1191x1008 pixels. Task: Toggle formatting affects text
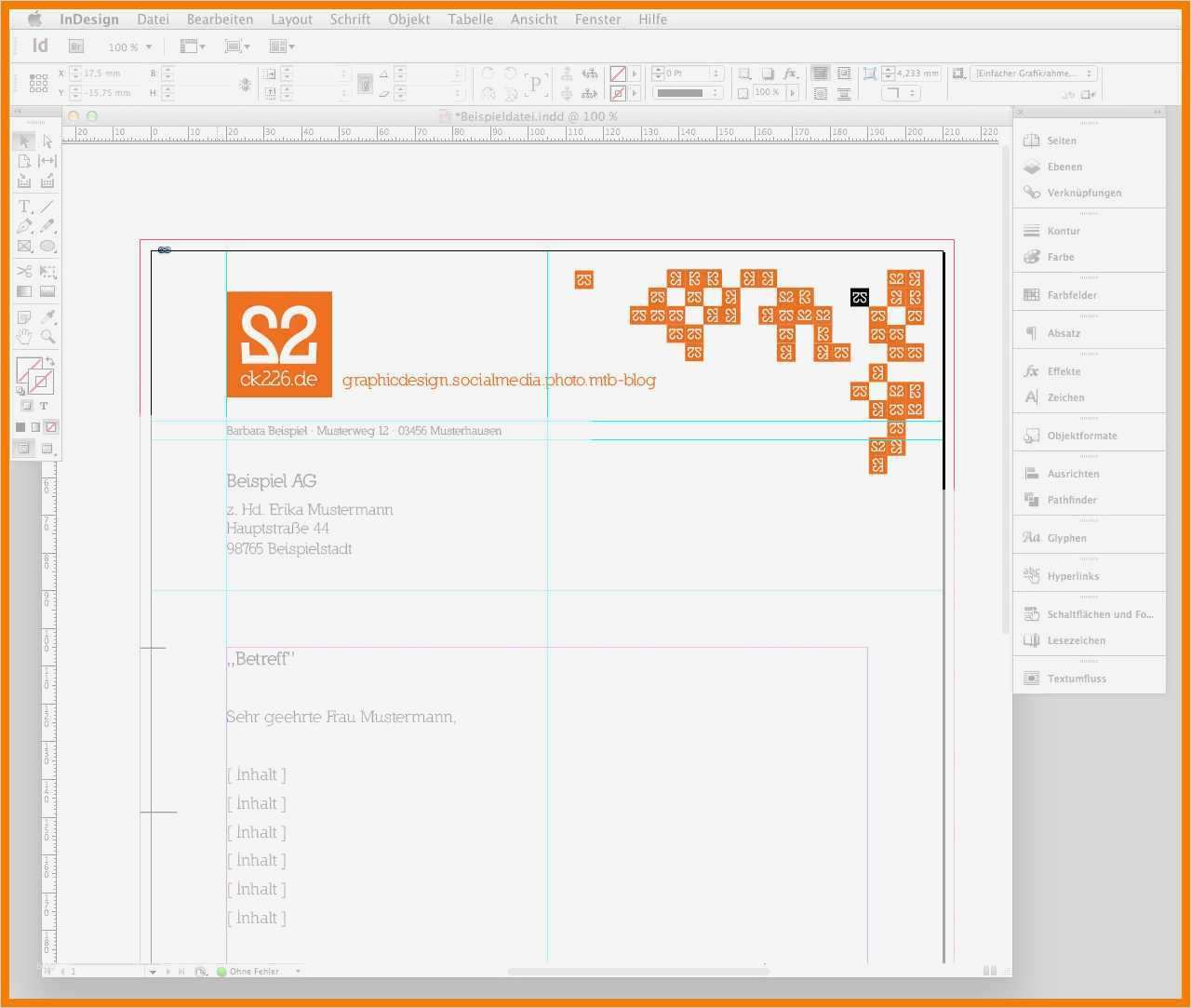point(43,404)
